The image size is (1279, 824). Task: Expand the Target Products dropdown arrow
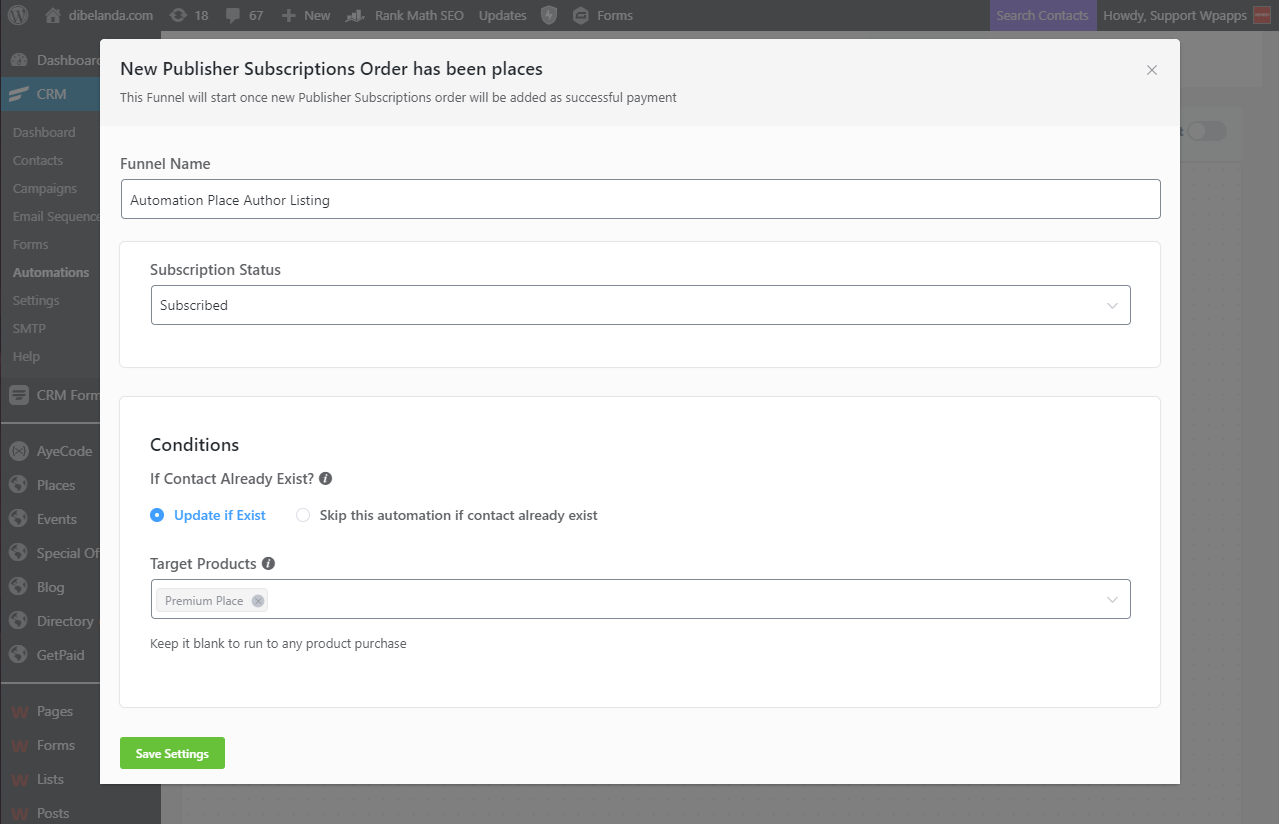pyautogui.click(x=1112, y=600)
